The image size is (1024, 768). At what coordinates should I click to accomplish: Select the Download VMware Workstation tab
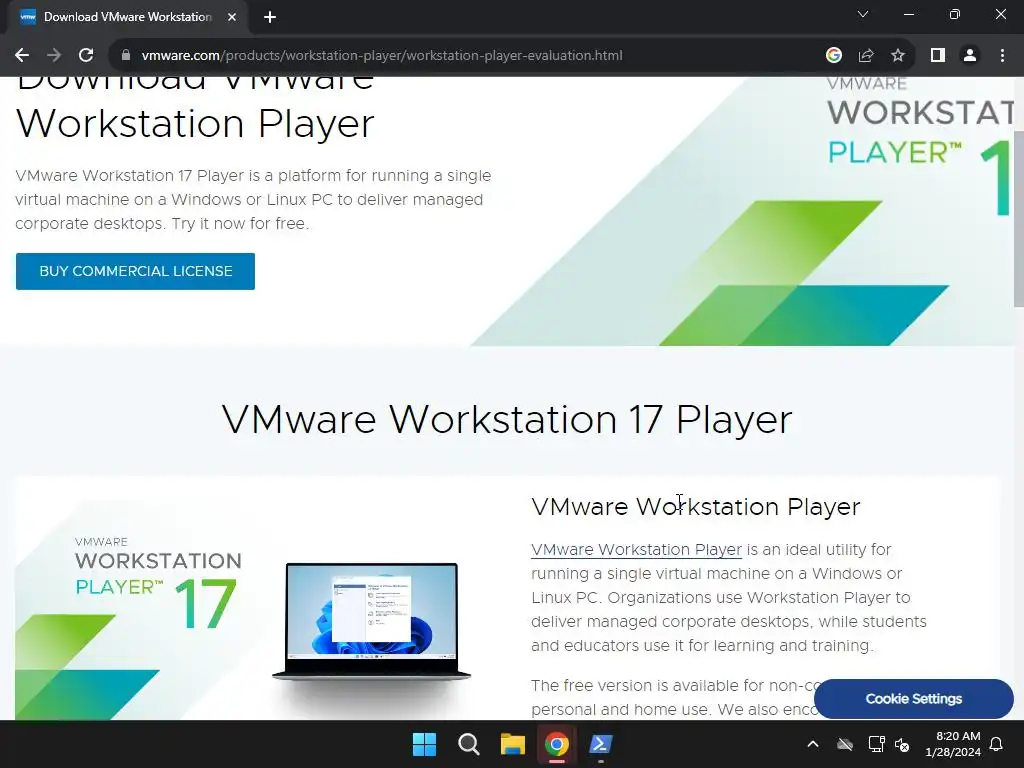click(128, 17)
